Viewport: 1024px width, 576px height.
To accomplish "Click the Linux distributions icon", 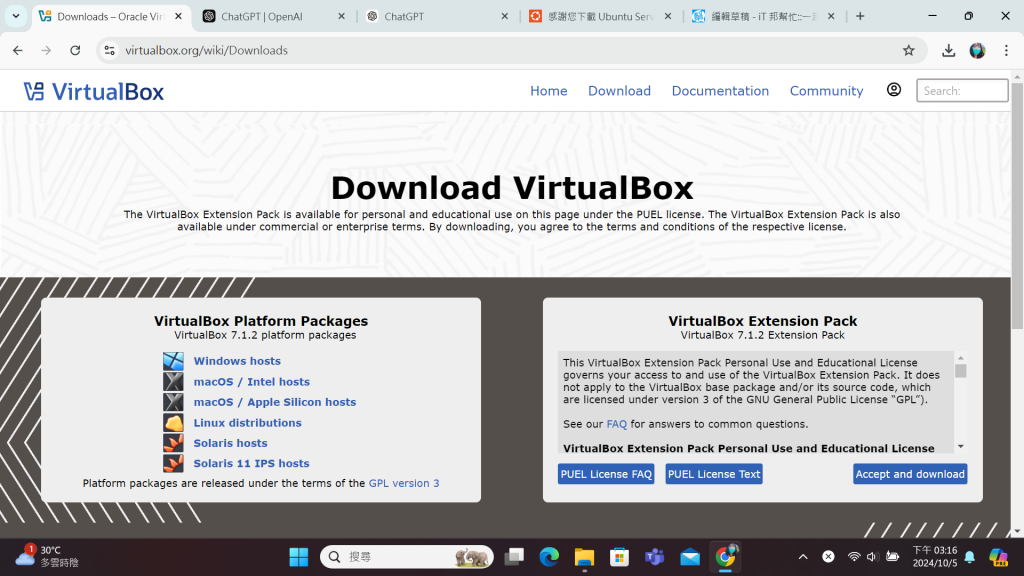I will click(x=173, y=423).
